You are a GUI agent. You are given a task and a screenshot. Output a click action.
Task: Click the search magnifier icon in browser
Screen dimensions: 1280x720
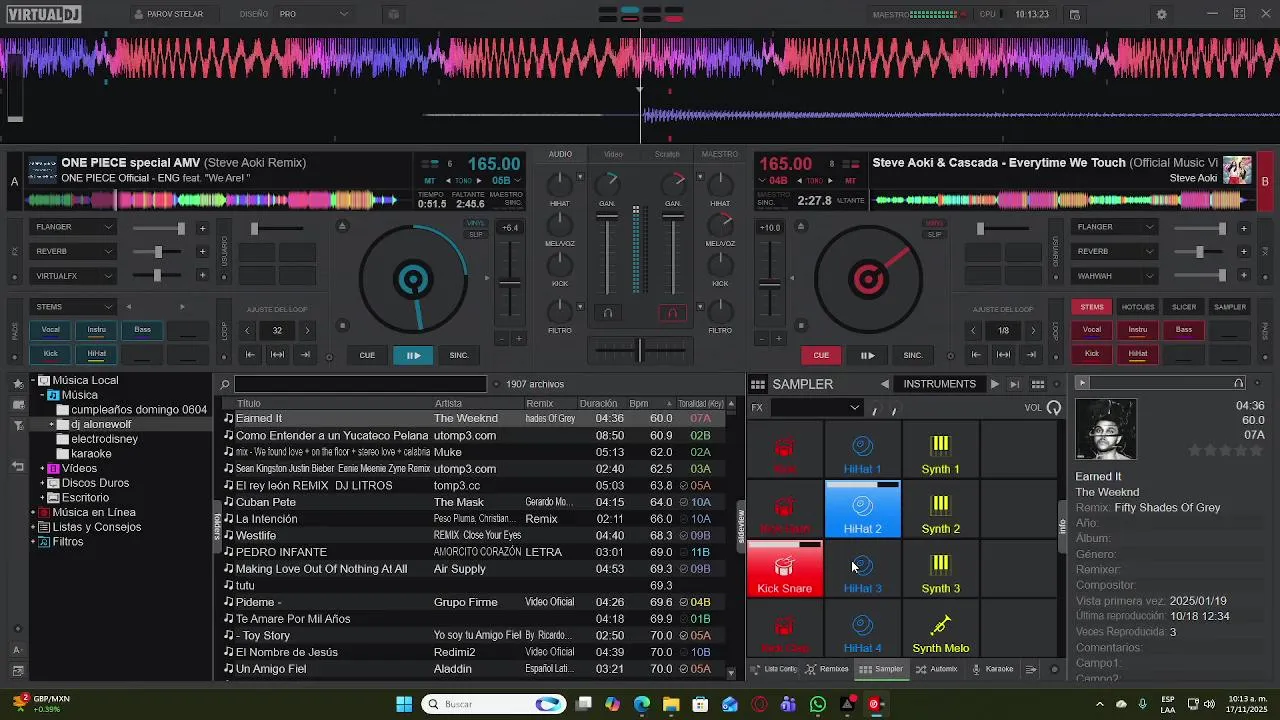226,384
